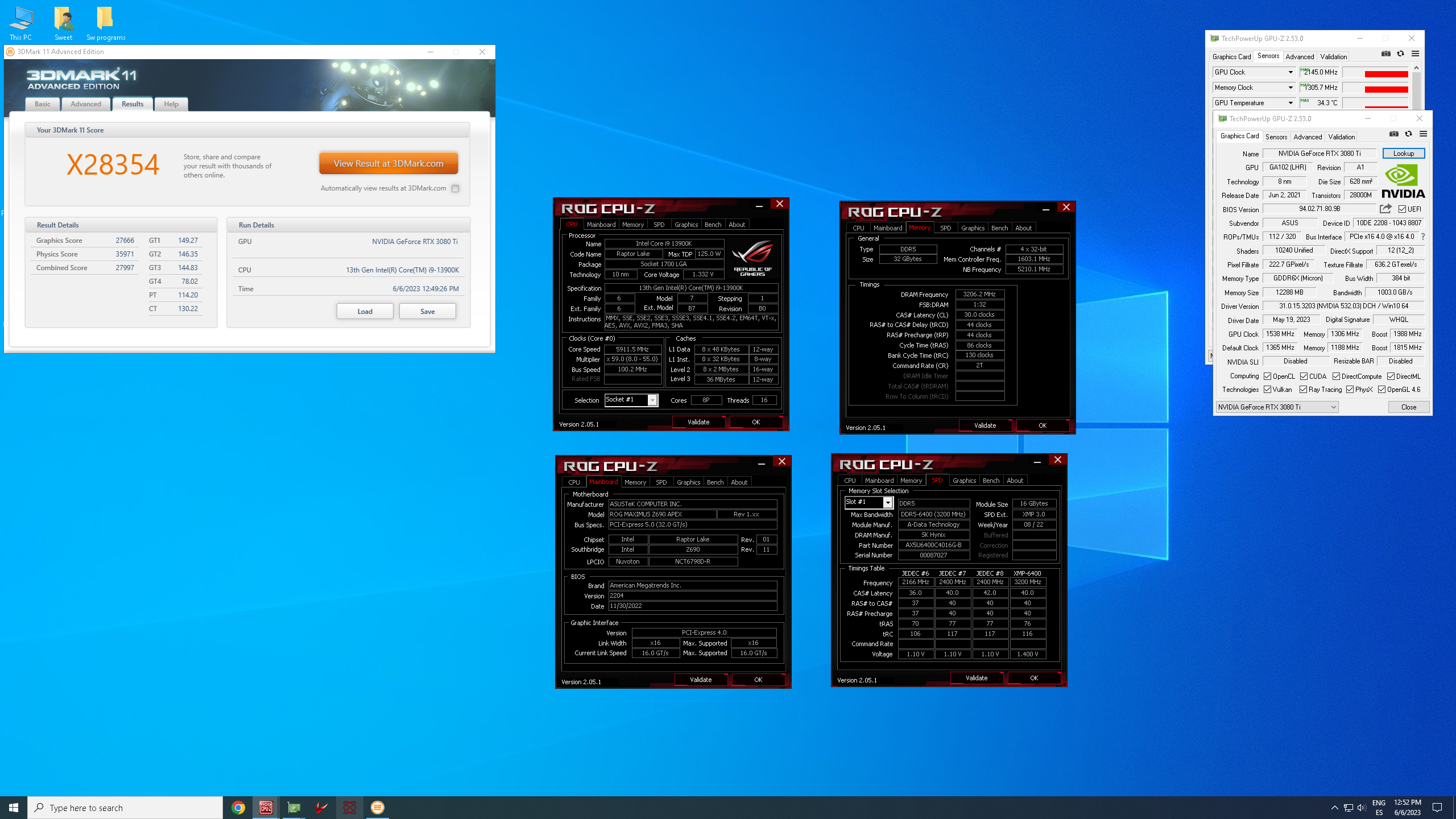Click Save button in 3DMark Run Details
Screen dimensions: 1456x819
[428, 312]
